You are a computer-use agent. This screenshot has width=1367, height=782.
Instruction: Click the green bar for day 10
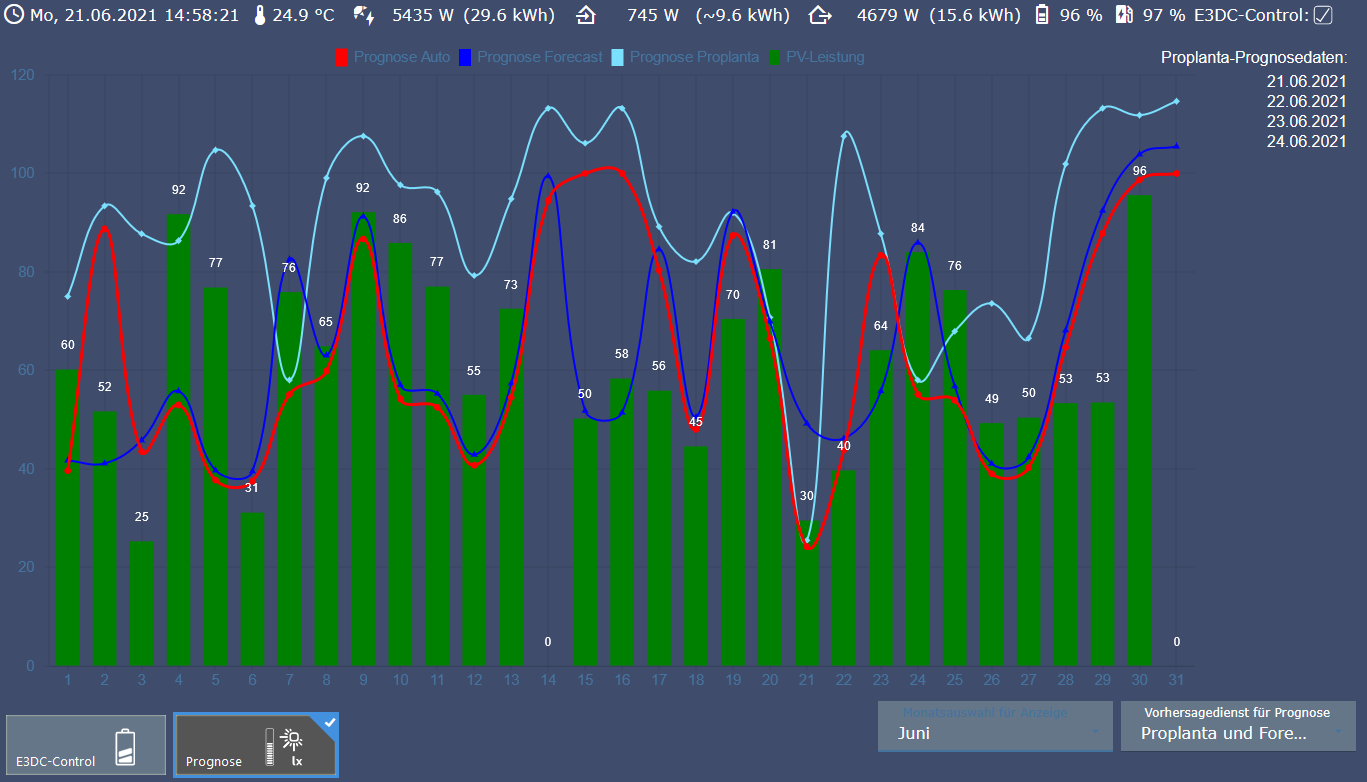click(x=400, y=454)
